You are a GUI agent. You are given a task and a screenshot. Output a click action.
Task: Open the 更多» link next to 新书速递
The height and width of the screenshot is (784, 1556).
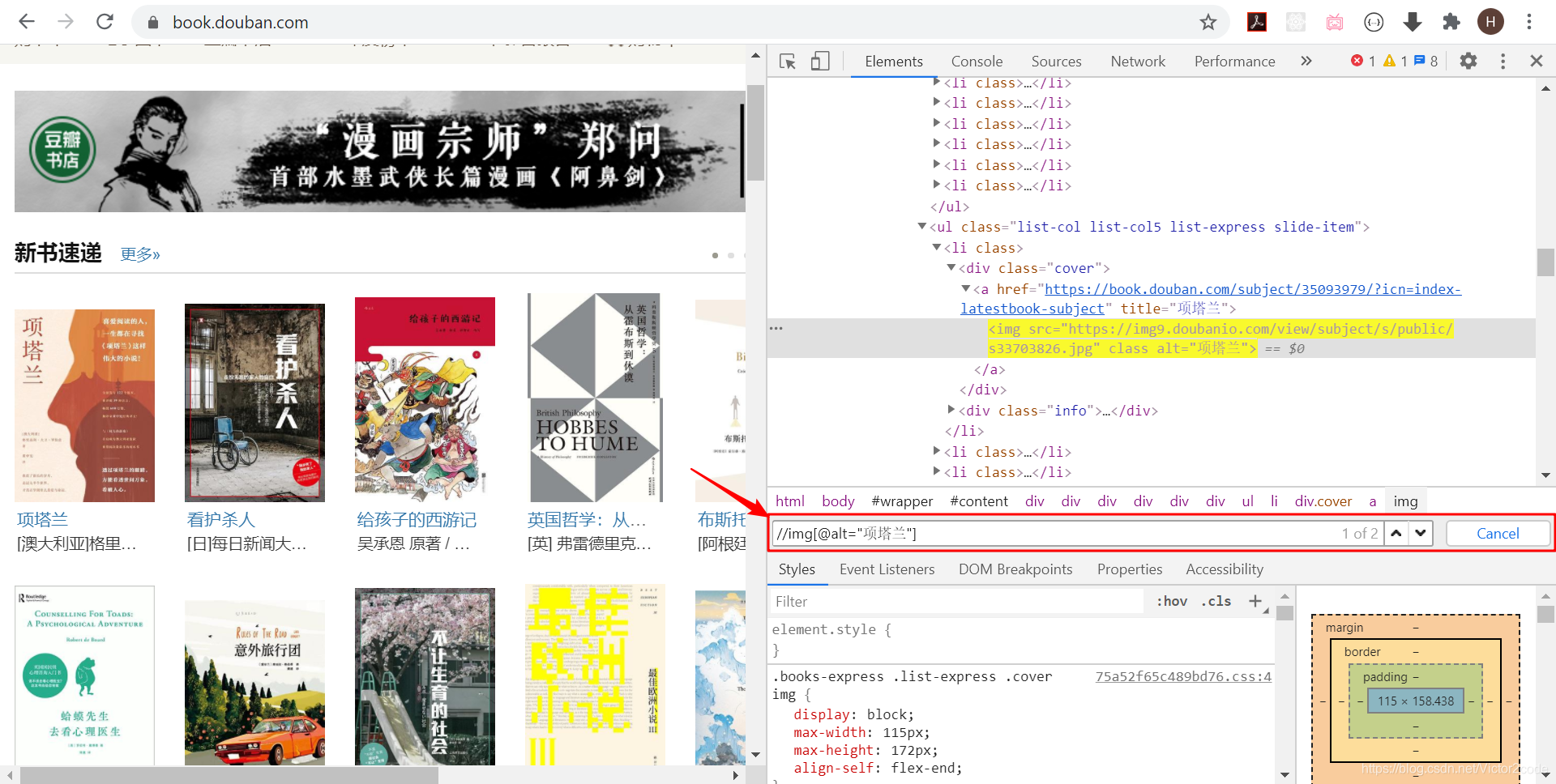pos(140,254)
